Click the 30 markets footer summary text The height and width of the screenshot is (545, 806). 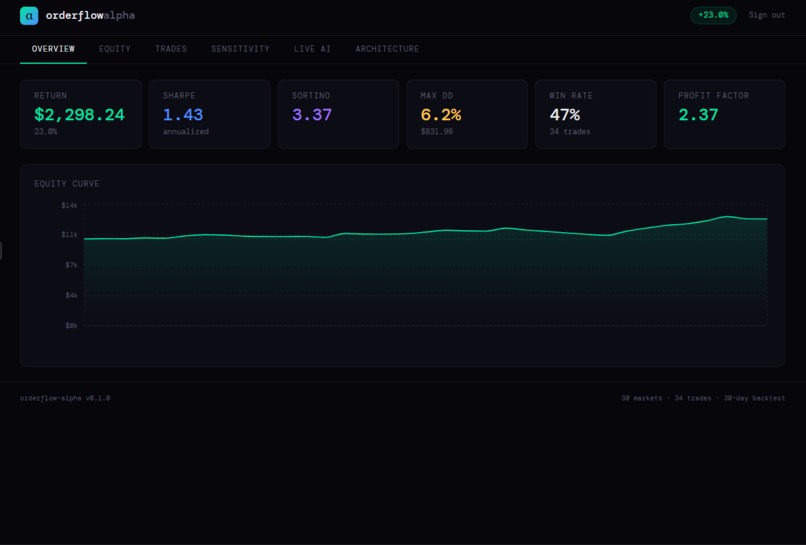click(703, 398)
